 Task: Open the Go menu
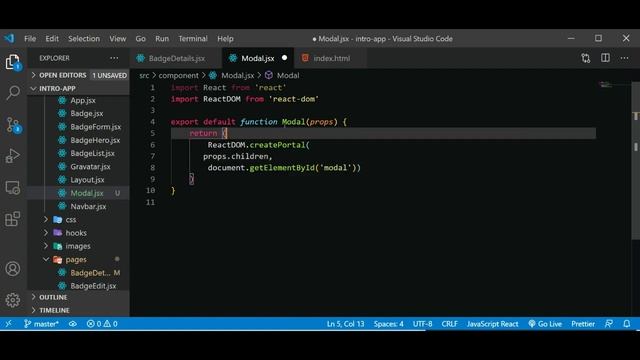(x=140, y=38)
